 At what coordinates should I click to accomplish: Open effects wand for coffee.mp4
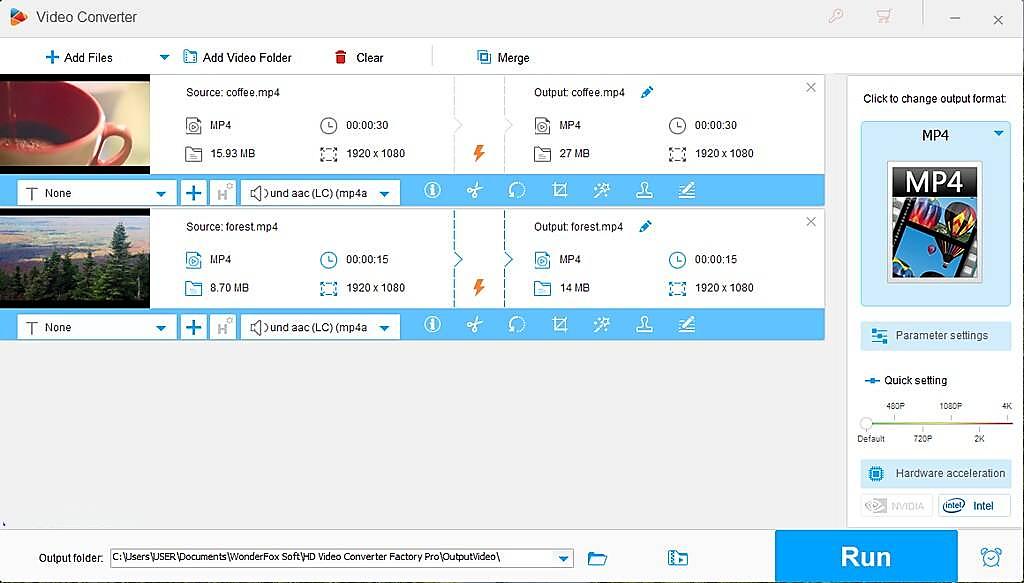click(601, 191)
